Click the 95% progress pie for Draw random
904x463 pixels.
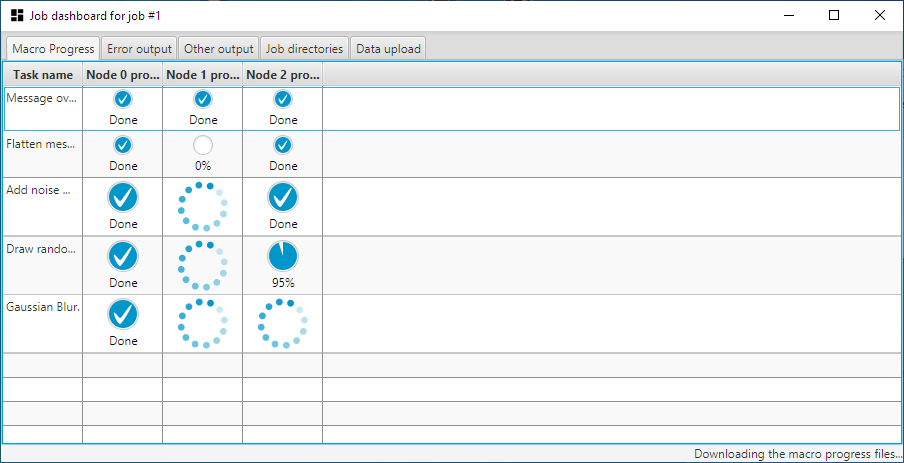[283, 256]
